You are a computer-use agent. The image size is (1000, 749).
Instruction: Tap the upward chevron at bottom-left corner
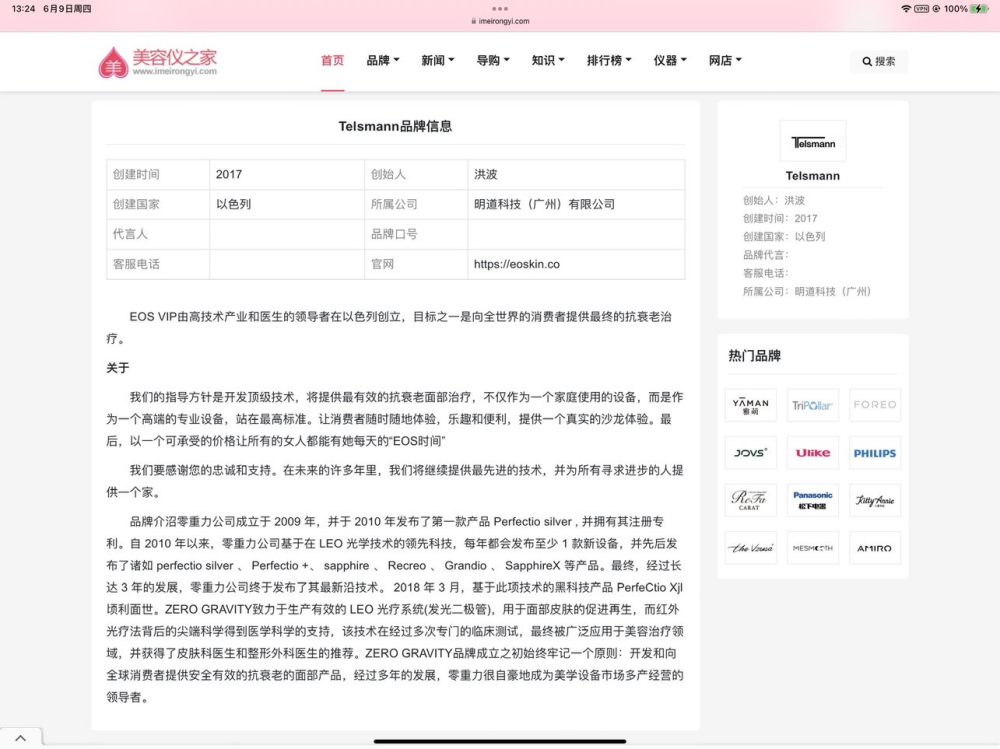(20, 738)
